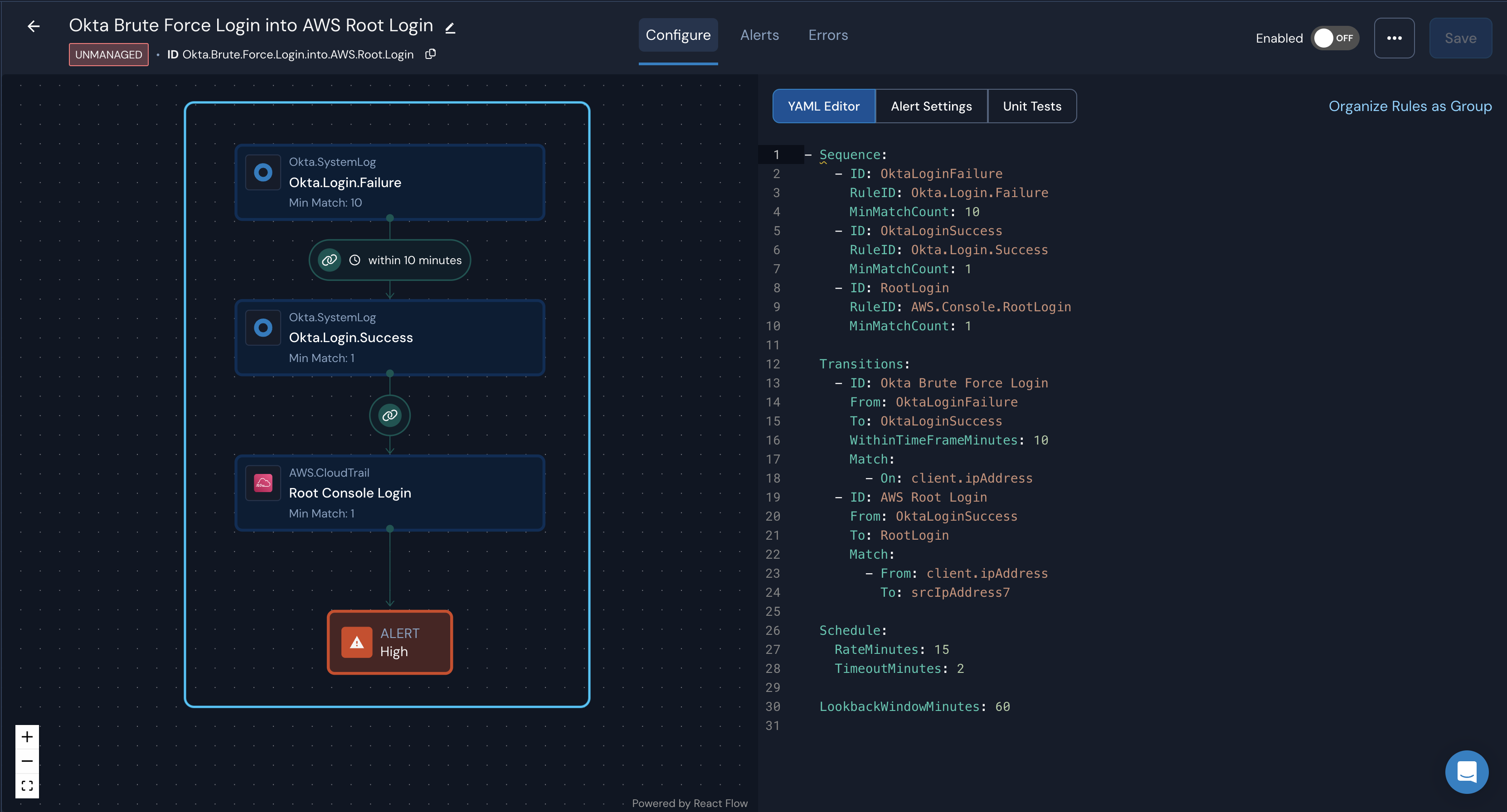Screen dimensions: 1507x812
Task: Zoom in using the plus control
Action: tap(27, 737)
